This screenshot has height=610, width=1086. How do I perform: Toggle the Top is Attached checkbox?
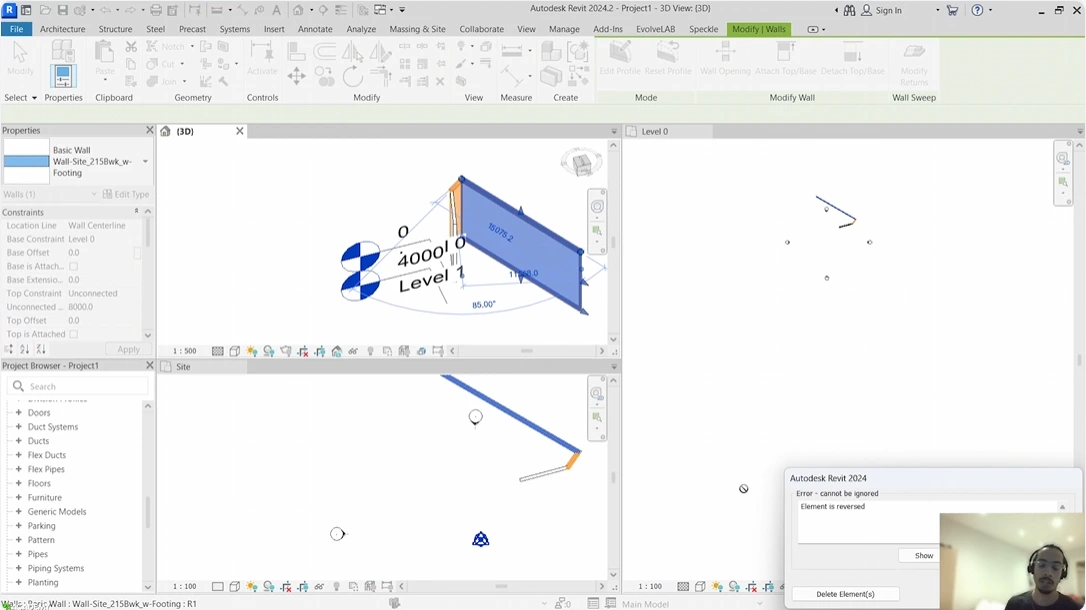[73, 334]
